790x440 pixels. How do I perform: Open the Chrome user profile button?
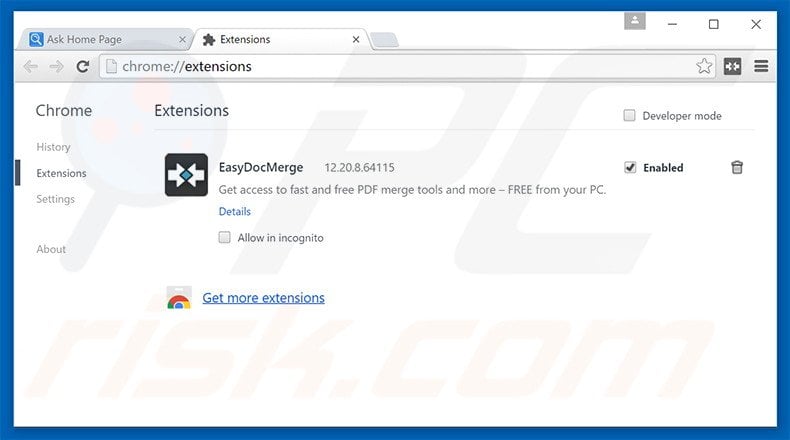(635, 21)
